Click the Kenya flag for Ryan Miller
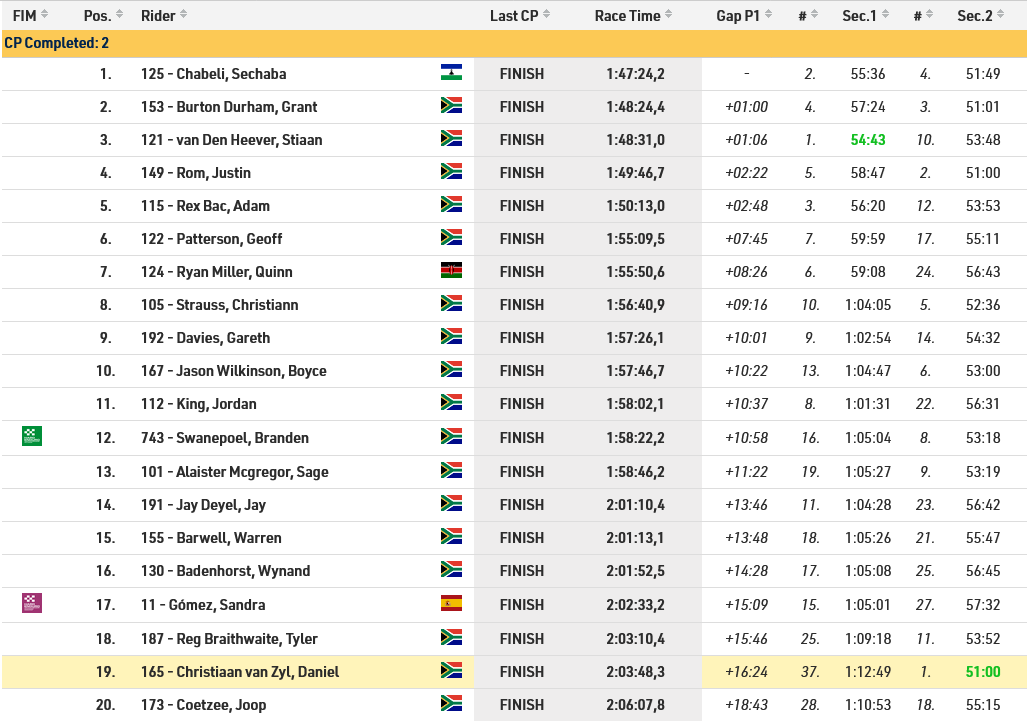 coord(451,270)
